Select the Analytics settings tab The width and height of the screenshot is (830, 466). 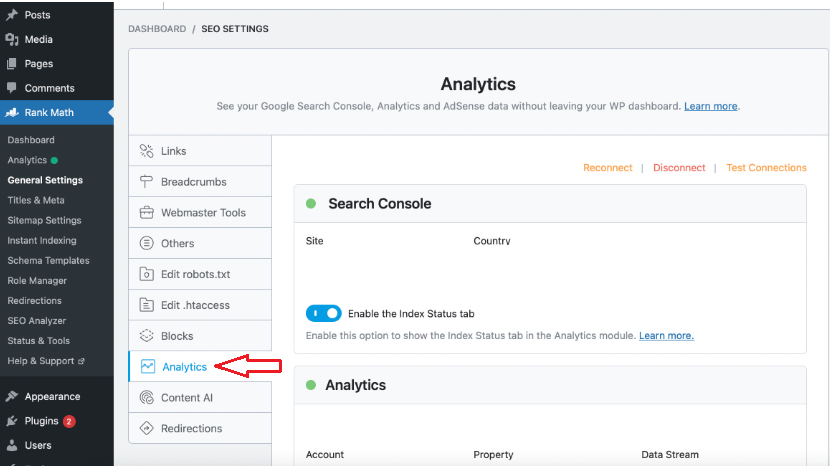click(x=200, y=366)
